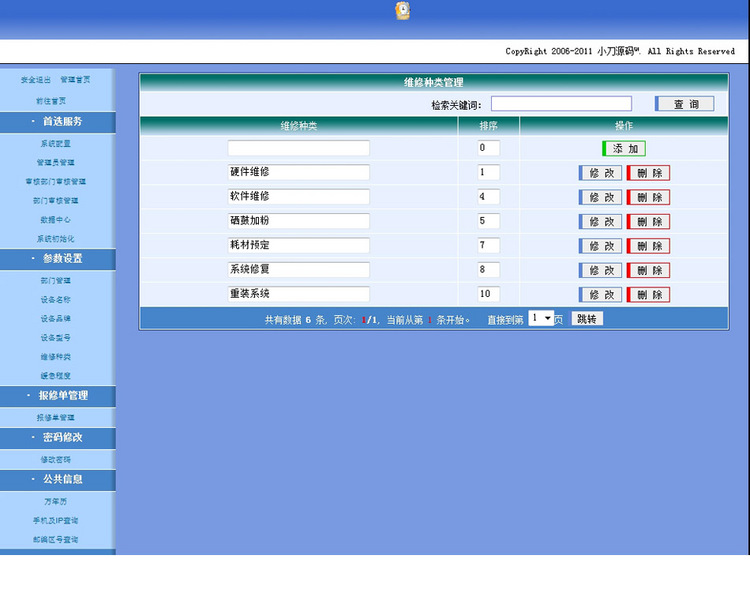Toggle the 密码修改 section header

pos(57,438)
